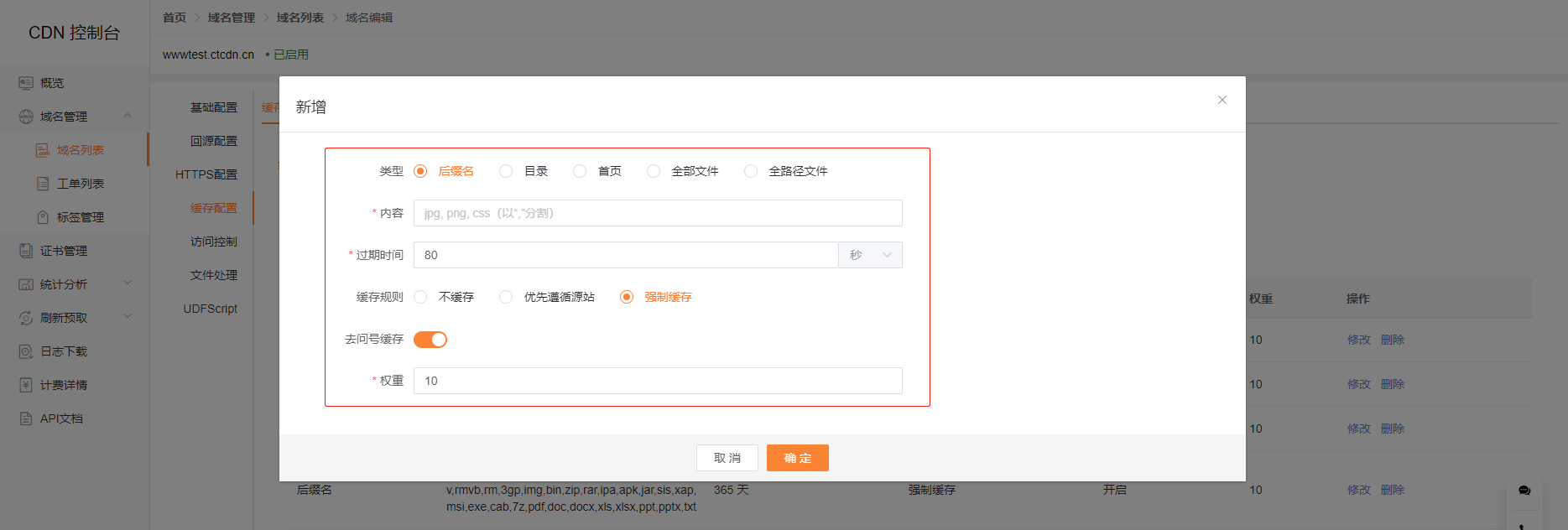Click the 域名管理 globe icon
The width and height of the screenshot is (1568, 530).
point(26,117)
